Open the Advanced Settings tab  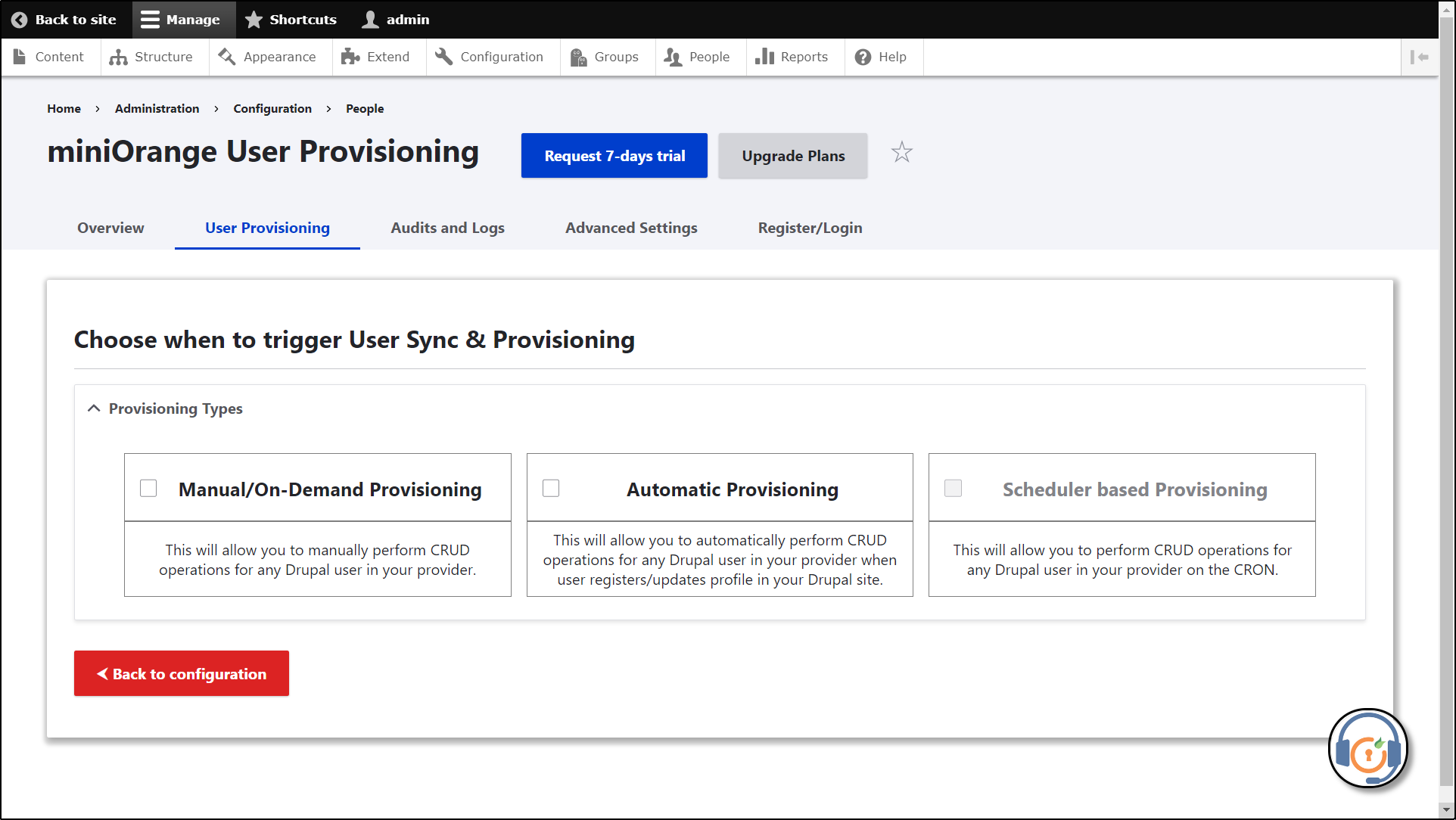coord(631,228)
